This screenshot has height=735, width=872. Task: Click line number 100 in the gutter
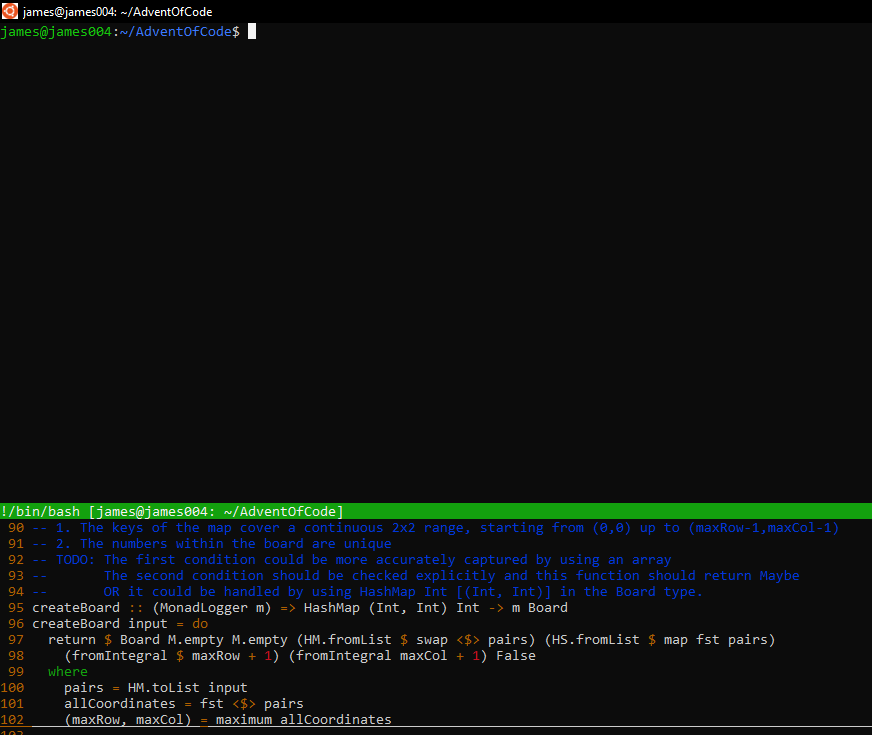pos(15,687)
